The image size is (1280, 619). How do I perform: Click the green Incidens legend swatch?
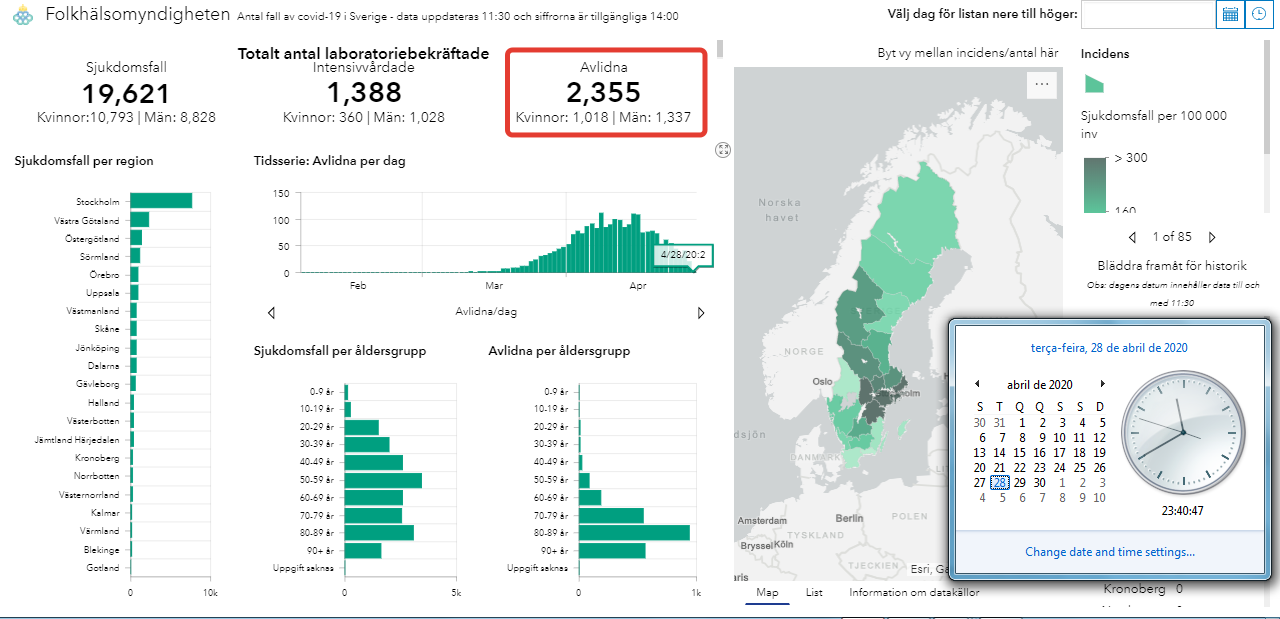pyautogui.click(x=1094, y=83)
